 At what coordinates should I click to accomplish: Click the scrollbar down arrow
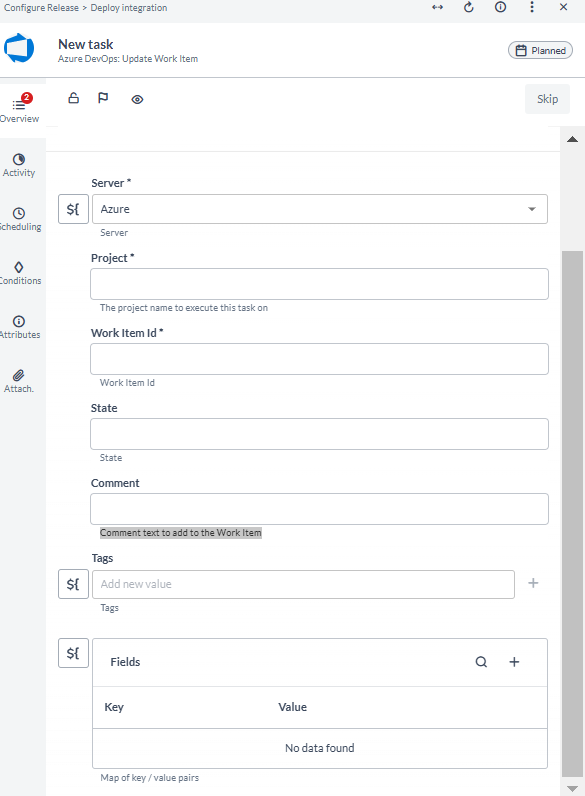(x=572, y=788)
